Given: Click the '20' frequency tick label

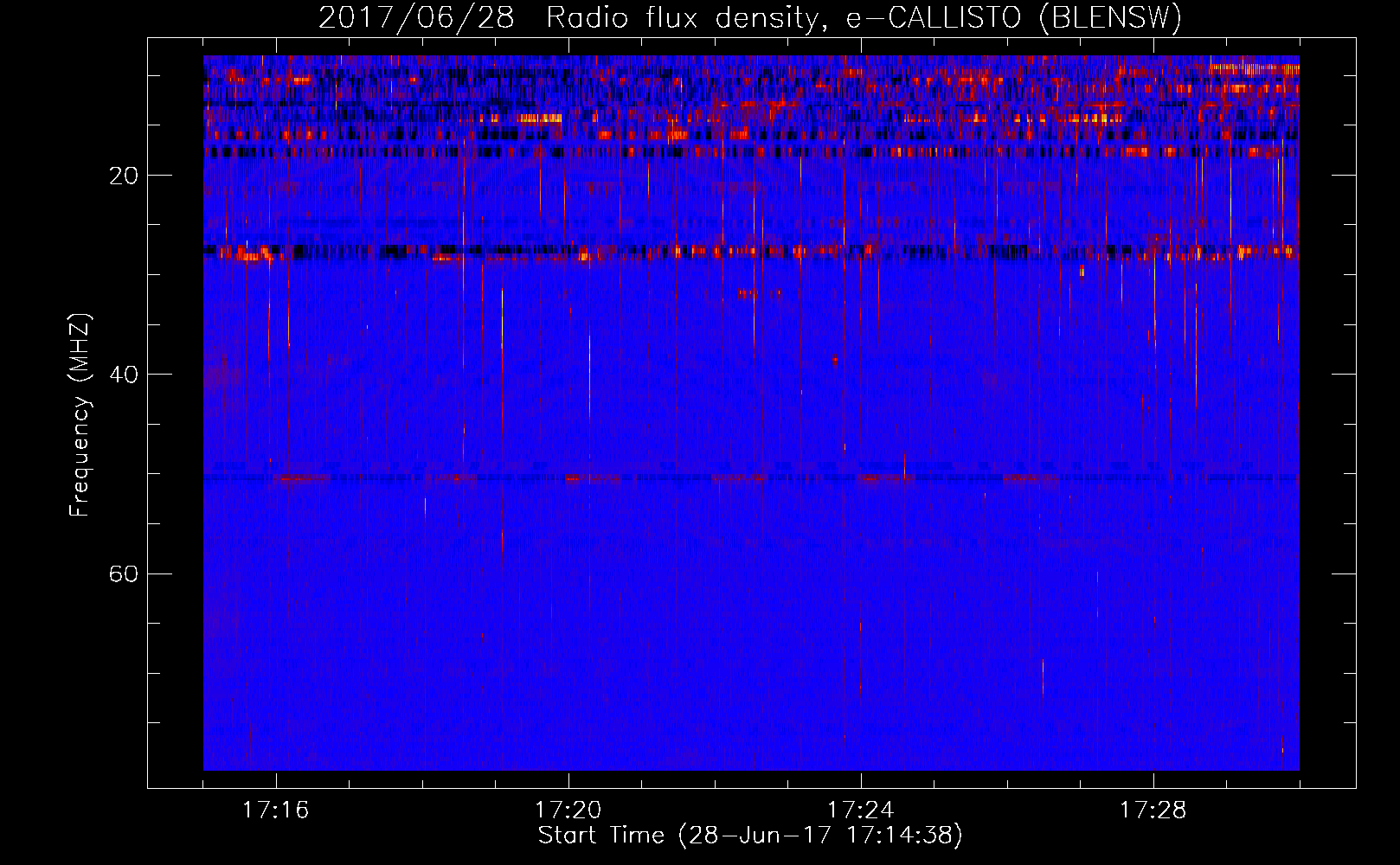Looking at the screenshot, I should click(124, 176).
